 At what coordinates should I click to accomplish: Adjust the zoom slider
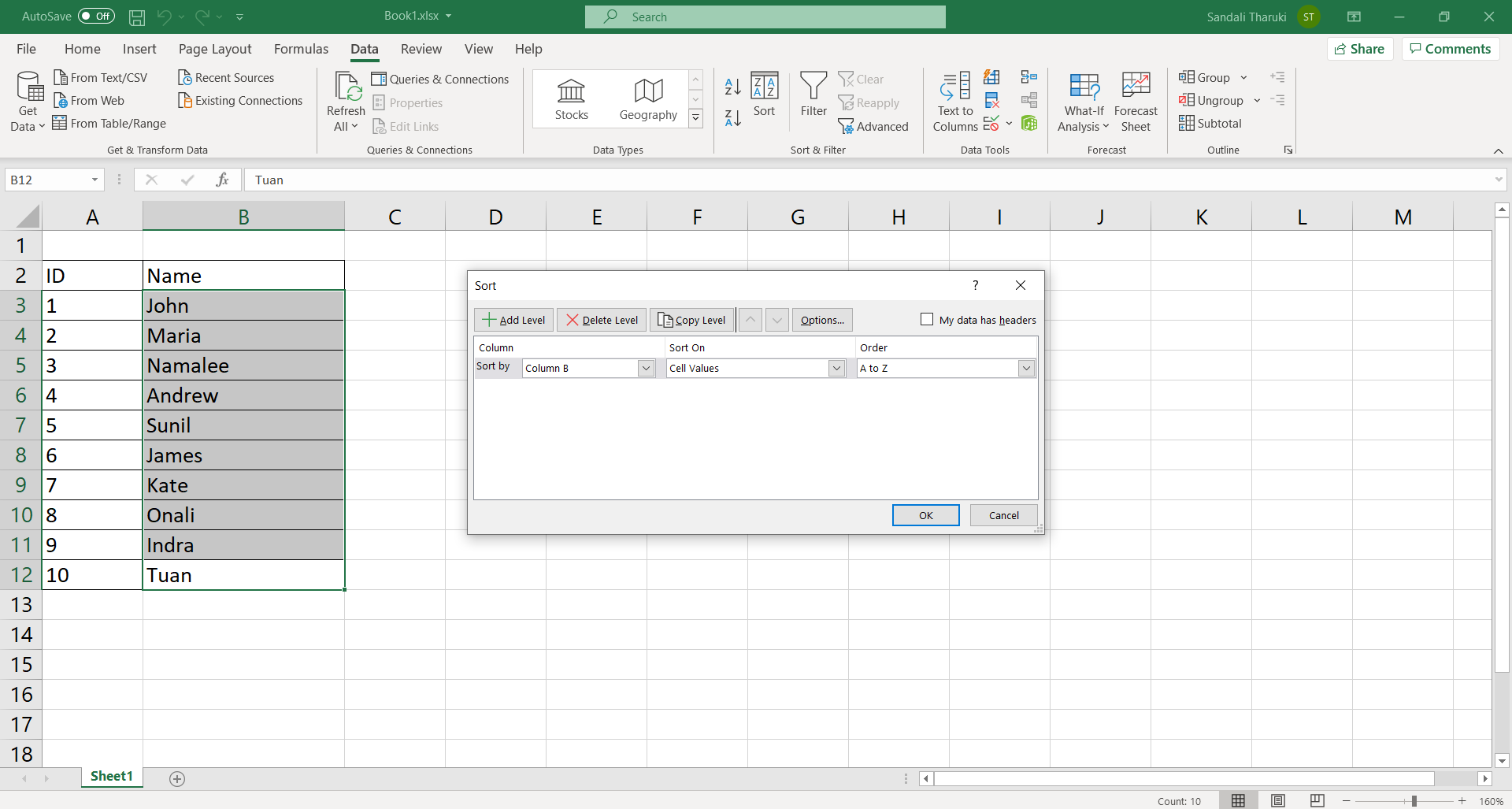pos(1412,800)
